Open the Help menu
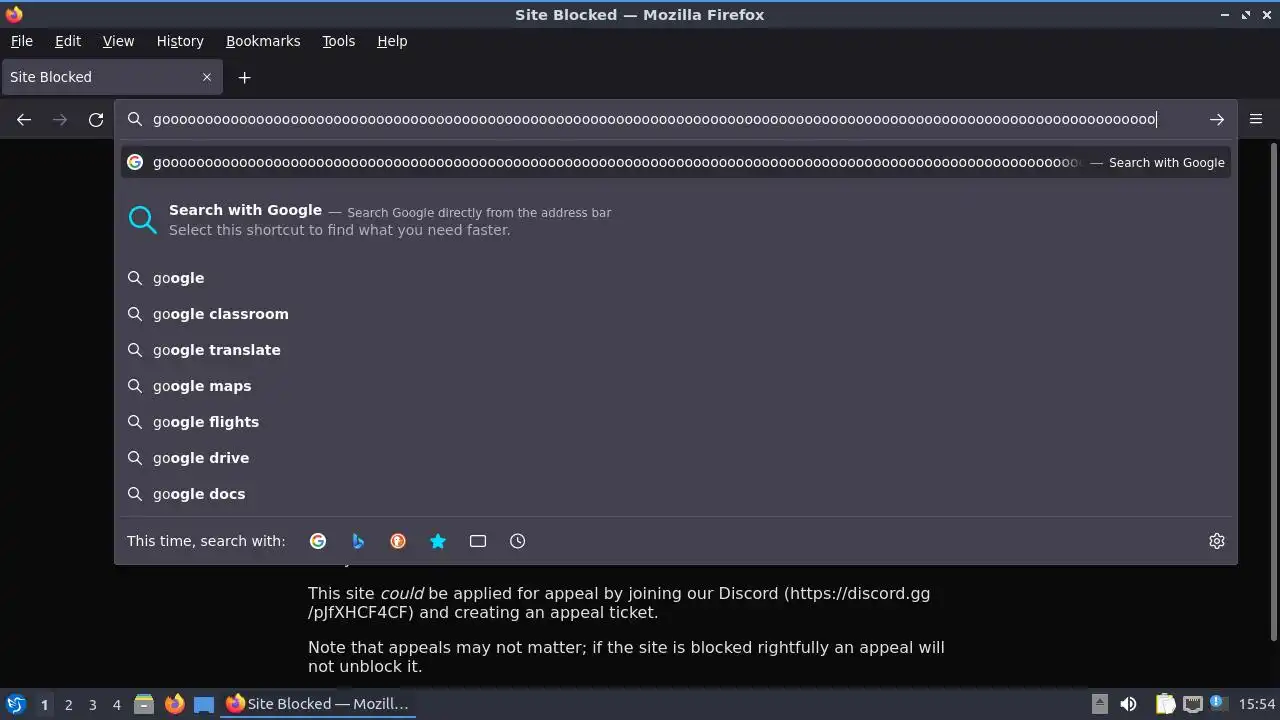 [392, 41]
